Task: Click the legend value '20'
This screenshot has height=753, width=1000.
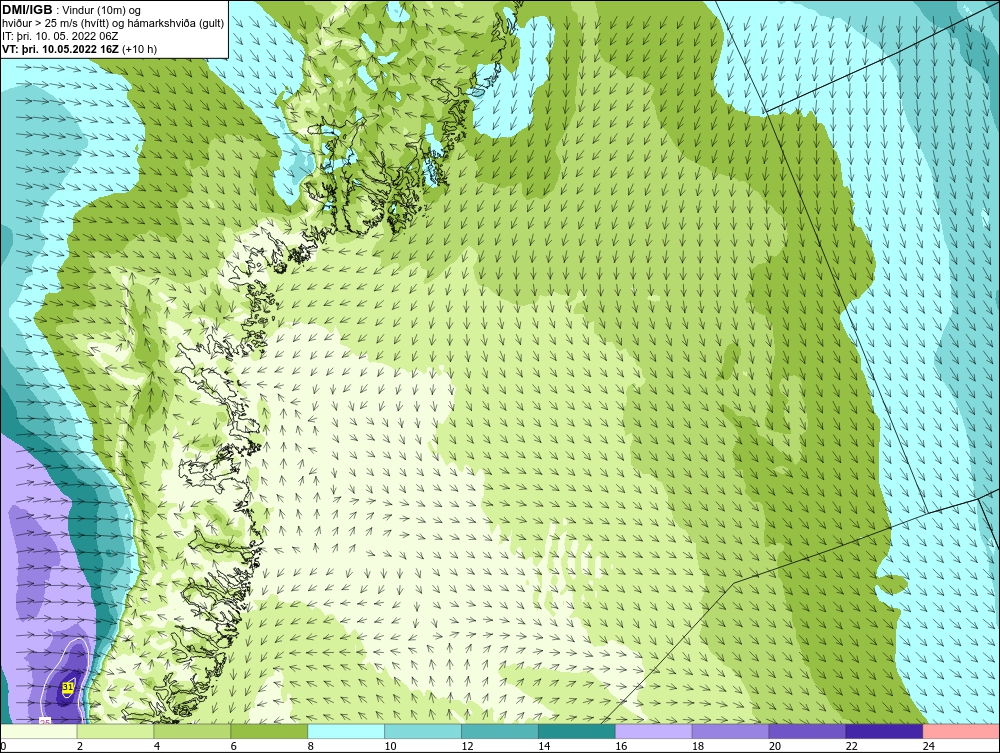Action: click(775, 746)
